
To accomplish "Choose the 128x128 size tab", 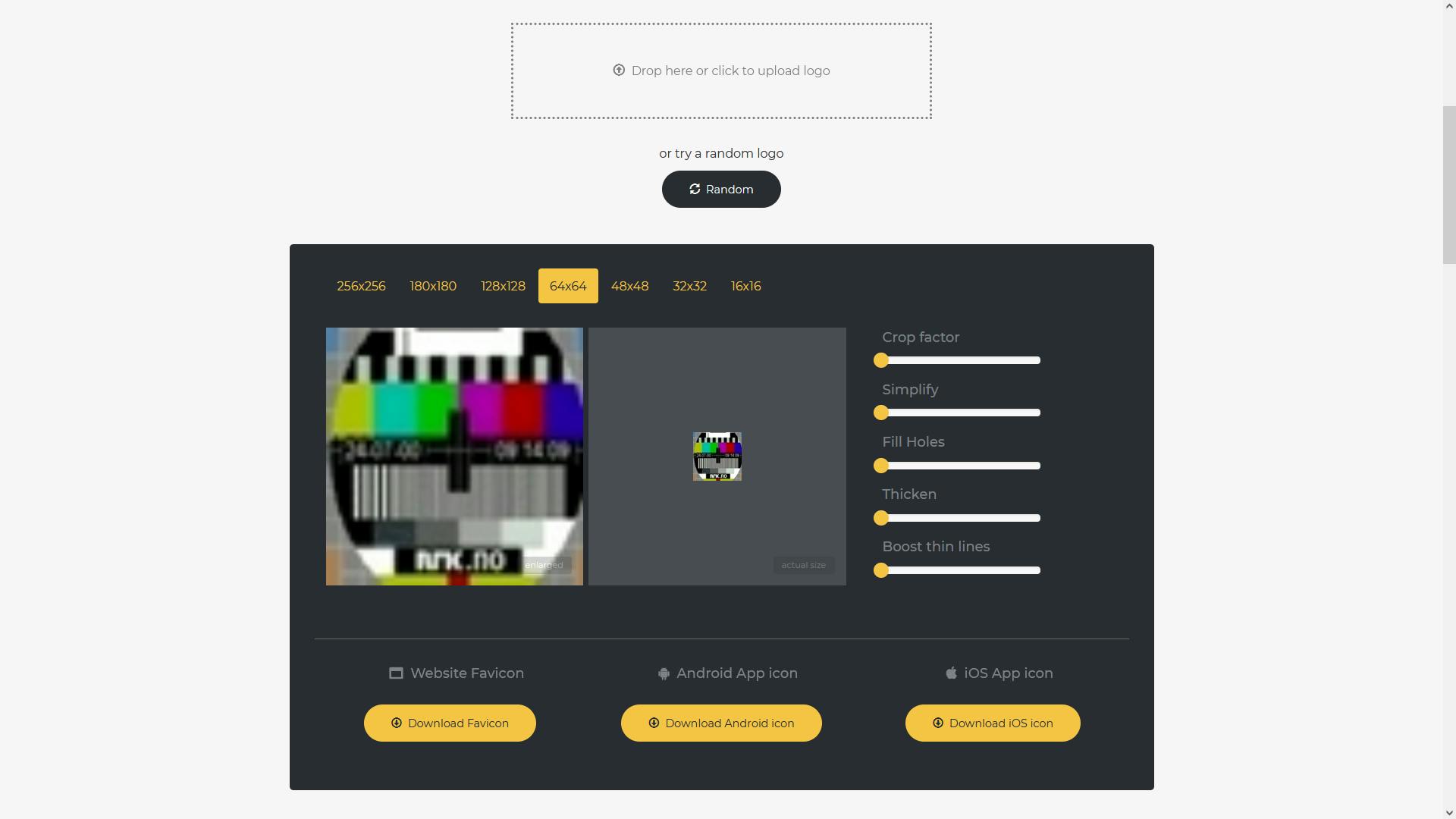I will click(x=503, y=286).
